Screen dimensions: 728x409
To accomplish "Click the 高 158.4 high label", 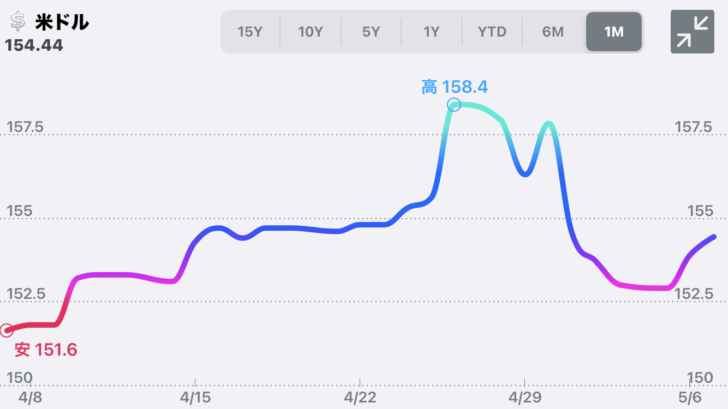I will pos(453,87).
